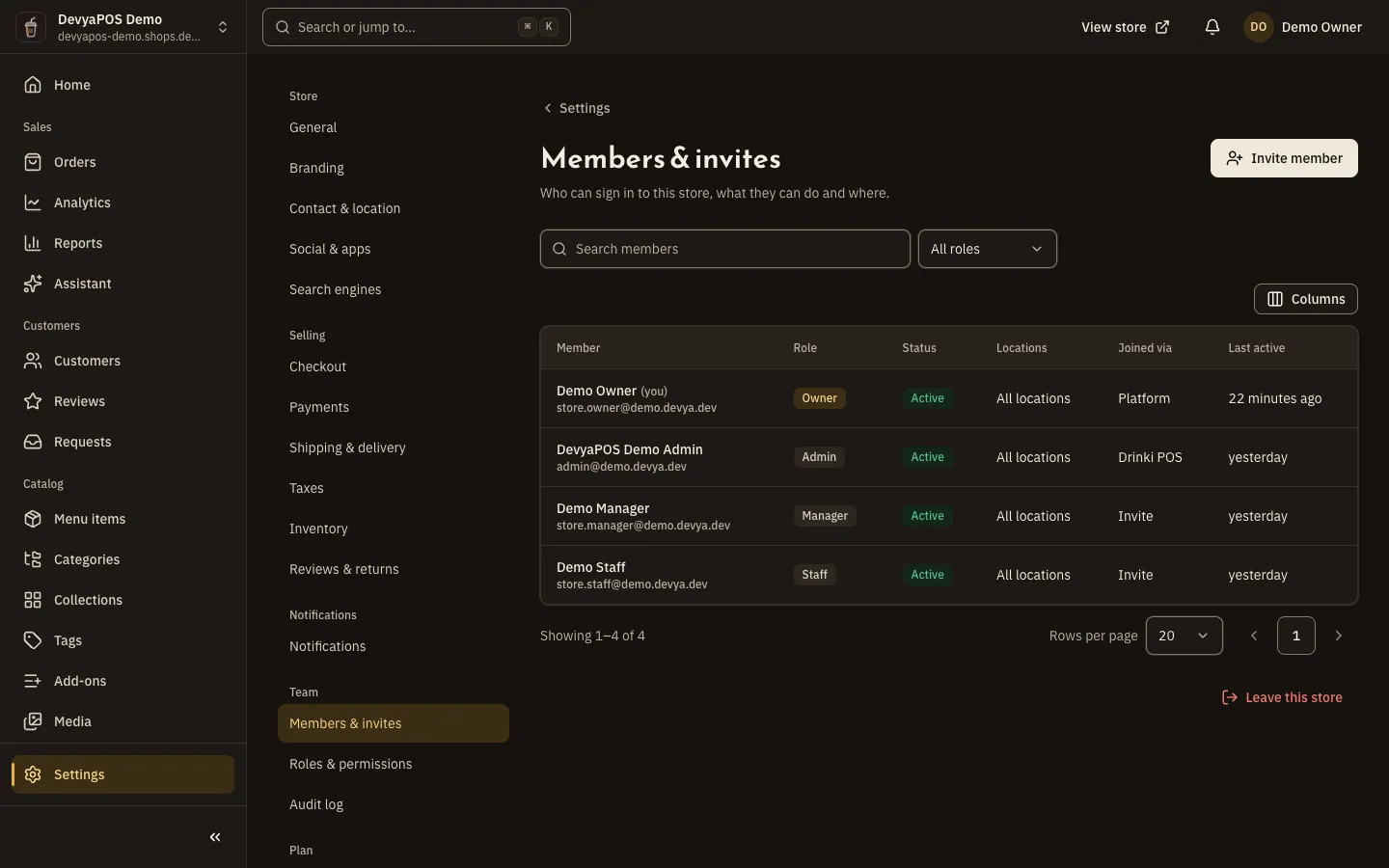
Task: Open Customers in the sidebar
Action: pyautogui.click(x=123, y=361)
